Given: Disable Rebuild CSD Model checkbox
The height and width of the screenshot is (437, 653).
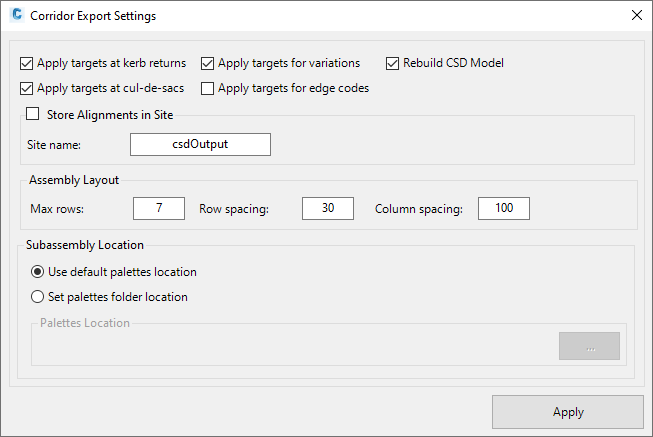Looking at the screenshot, I should point(392,63).
